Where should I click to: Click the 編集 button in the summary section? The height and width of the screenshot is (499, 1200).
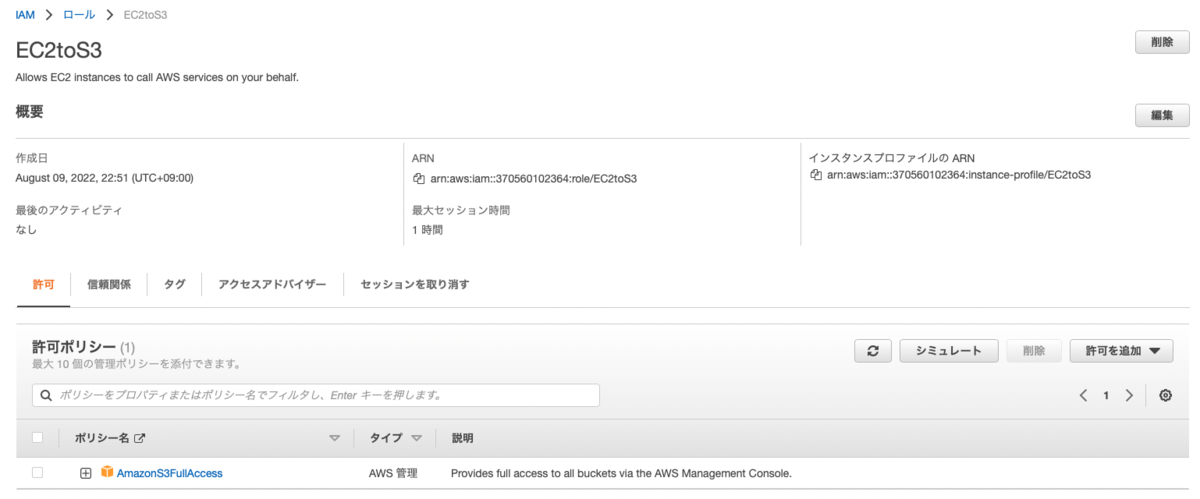pos(1162,115)
